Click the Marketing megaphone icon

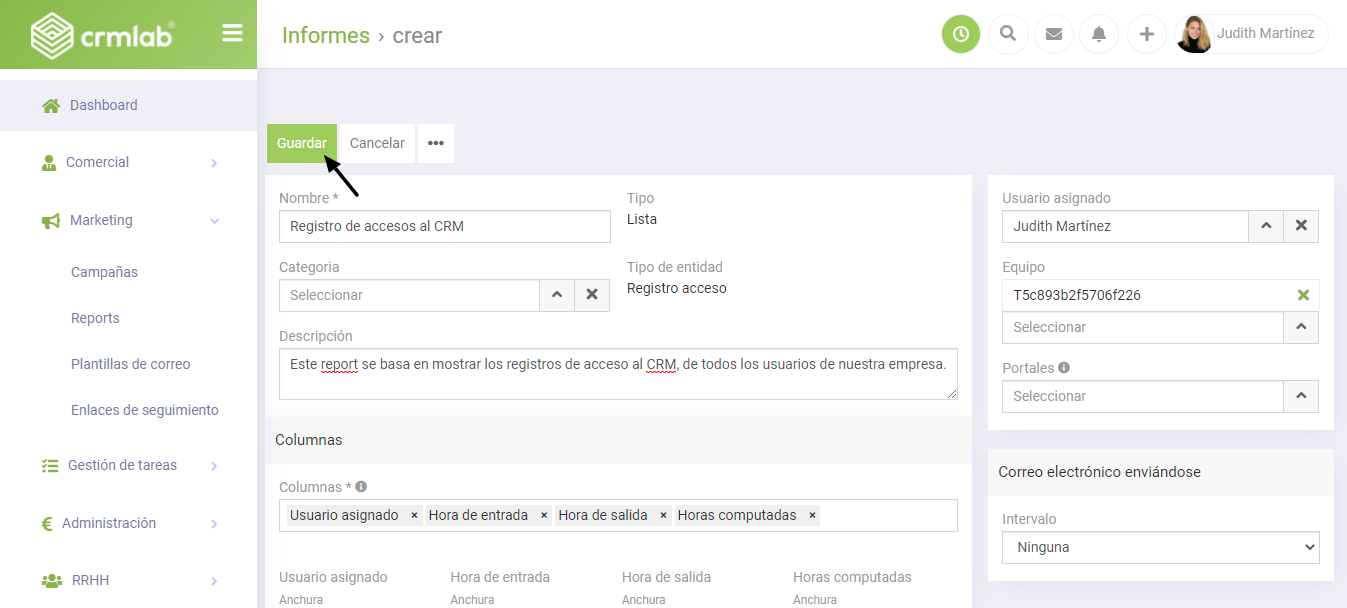click(50, 220)
